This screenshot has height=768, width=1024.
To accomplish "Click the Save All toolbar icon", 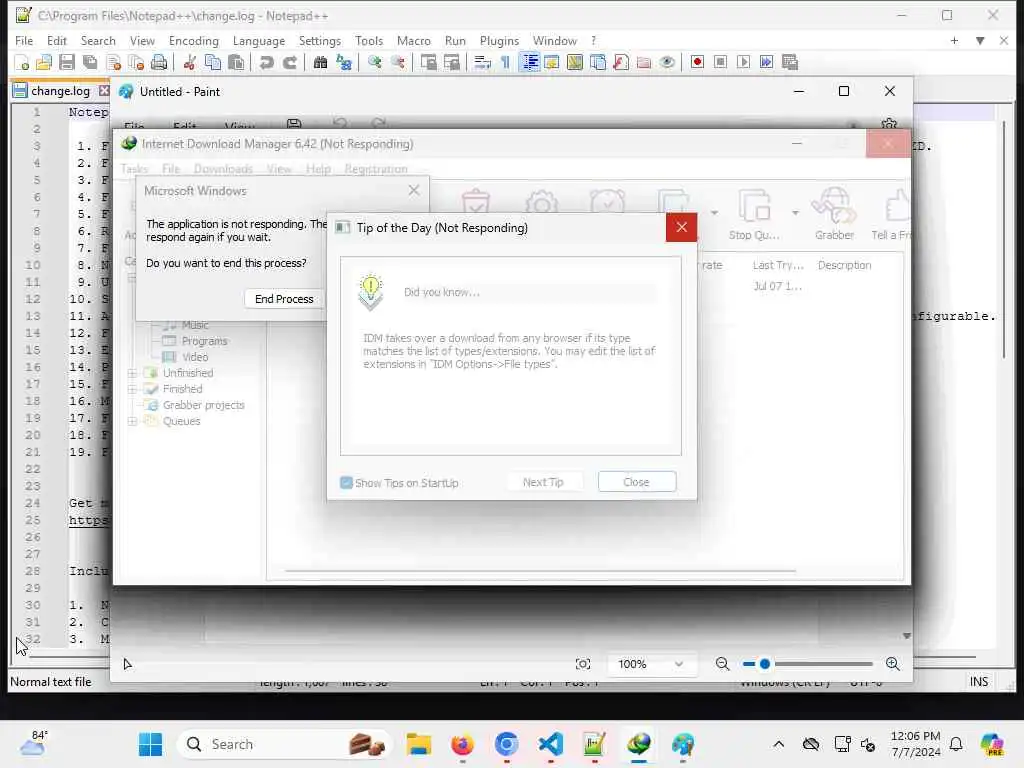I will click(90, 63).
